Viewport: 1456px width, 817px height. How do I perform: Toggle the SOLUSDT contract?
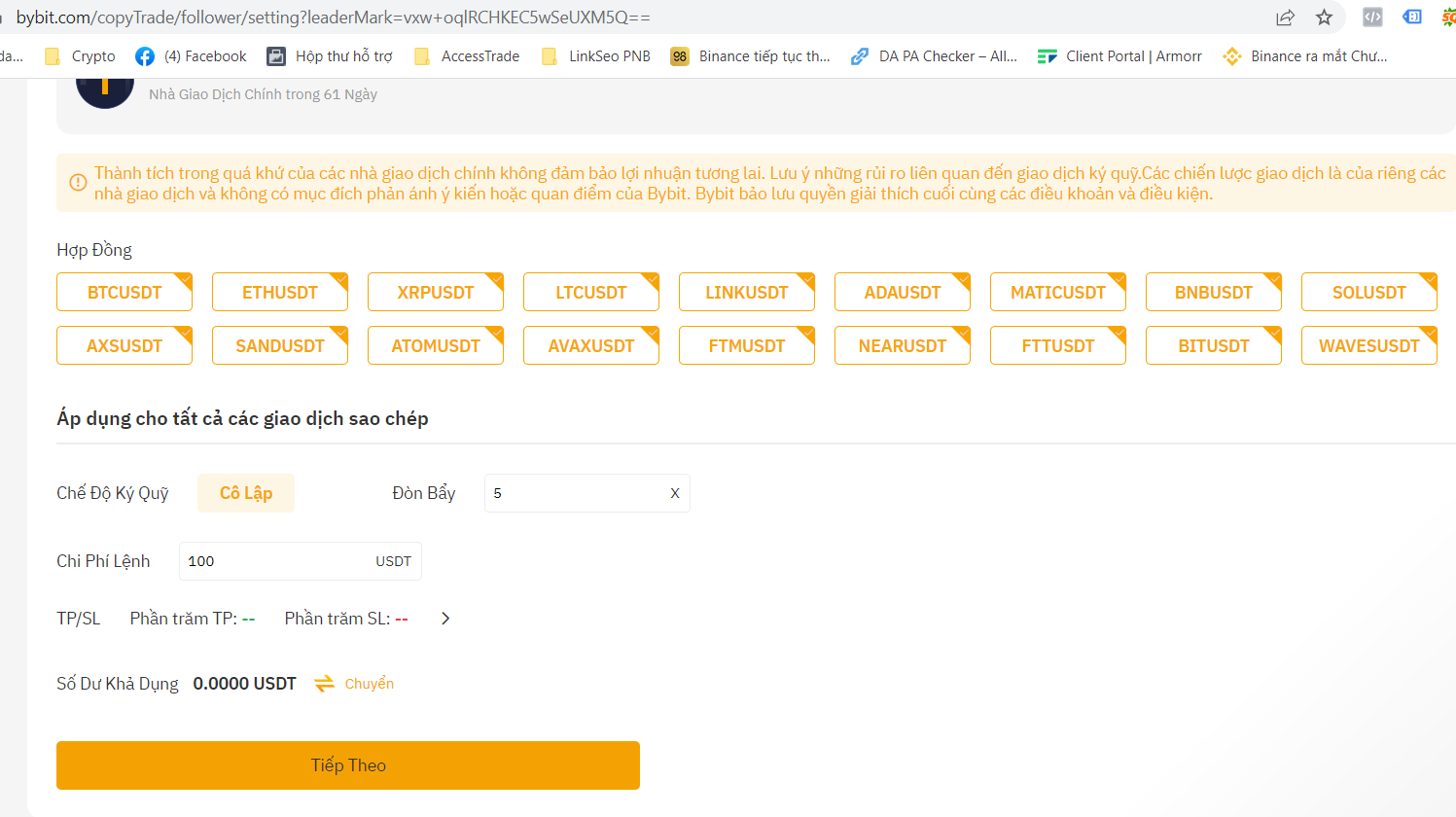click(1369, 292)
